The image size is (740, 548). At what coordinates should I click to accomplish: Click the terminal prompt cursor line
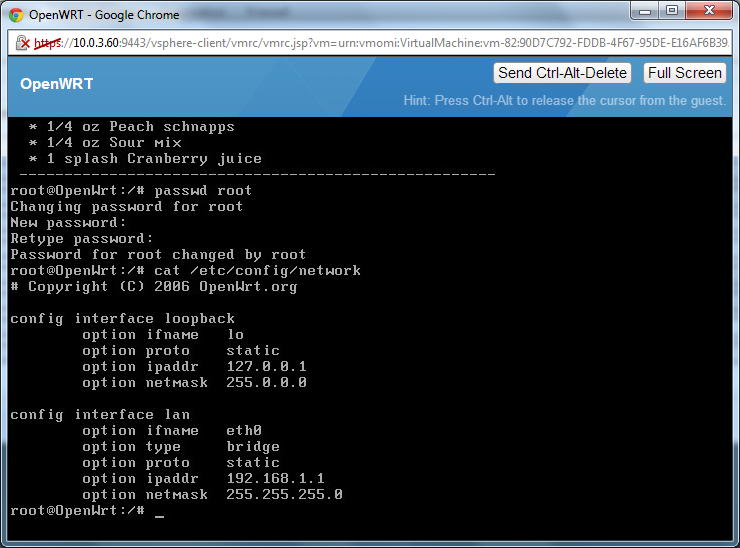point(87,511)
